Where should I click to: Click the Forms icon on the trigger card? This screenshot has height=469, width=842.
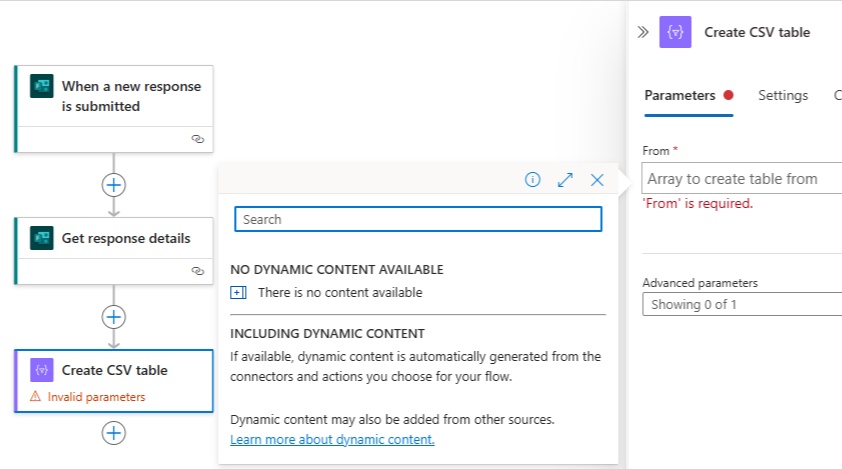click(42, 87)
